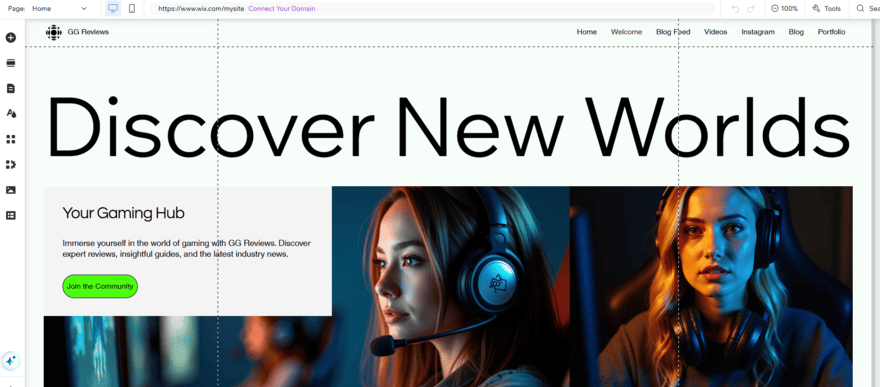
Task: Click the Portfolio nav menu item
Action: [x=831, y=32]
